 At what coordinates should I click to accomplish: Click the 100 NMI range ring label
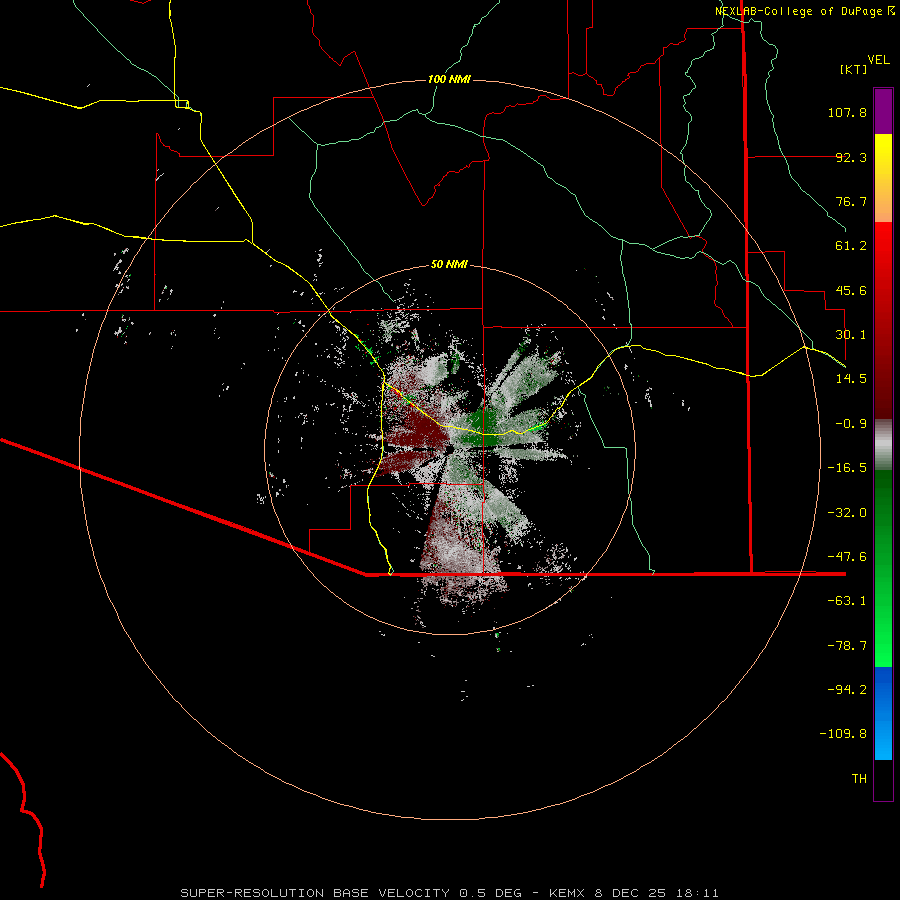pyautogui.click(x=449, y=79)
